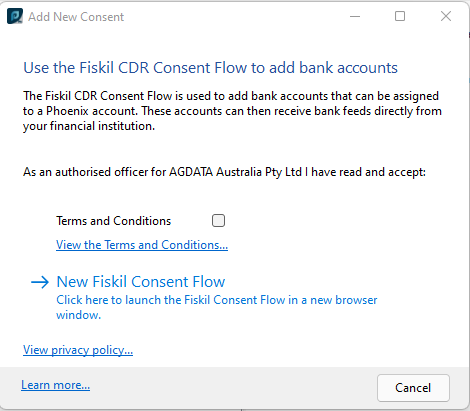Click the Cancel button
This screenshot has height=411, width=470.
pyautogui.click(x=413, y=388)
